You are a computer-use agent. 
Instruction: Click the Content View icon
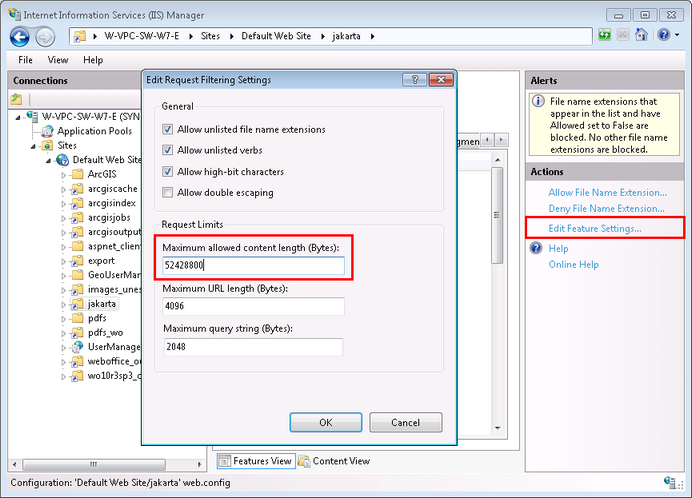tap(304, 461)
